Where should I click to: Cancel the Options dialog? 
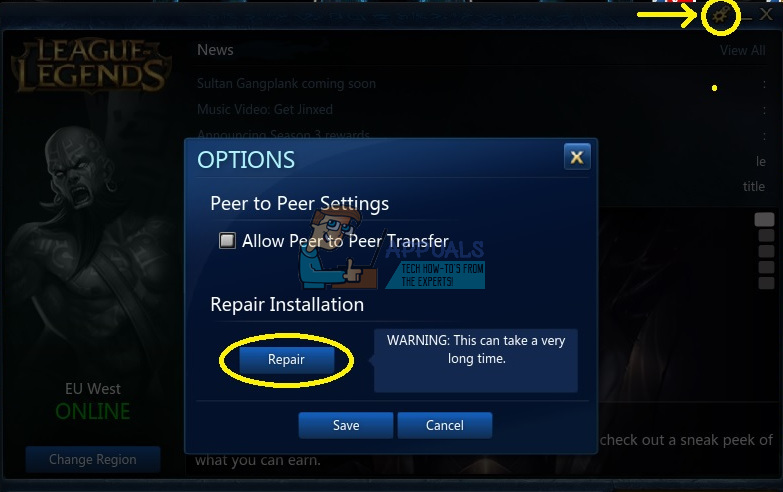(444, 425)
